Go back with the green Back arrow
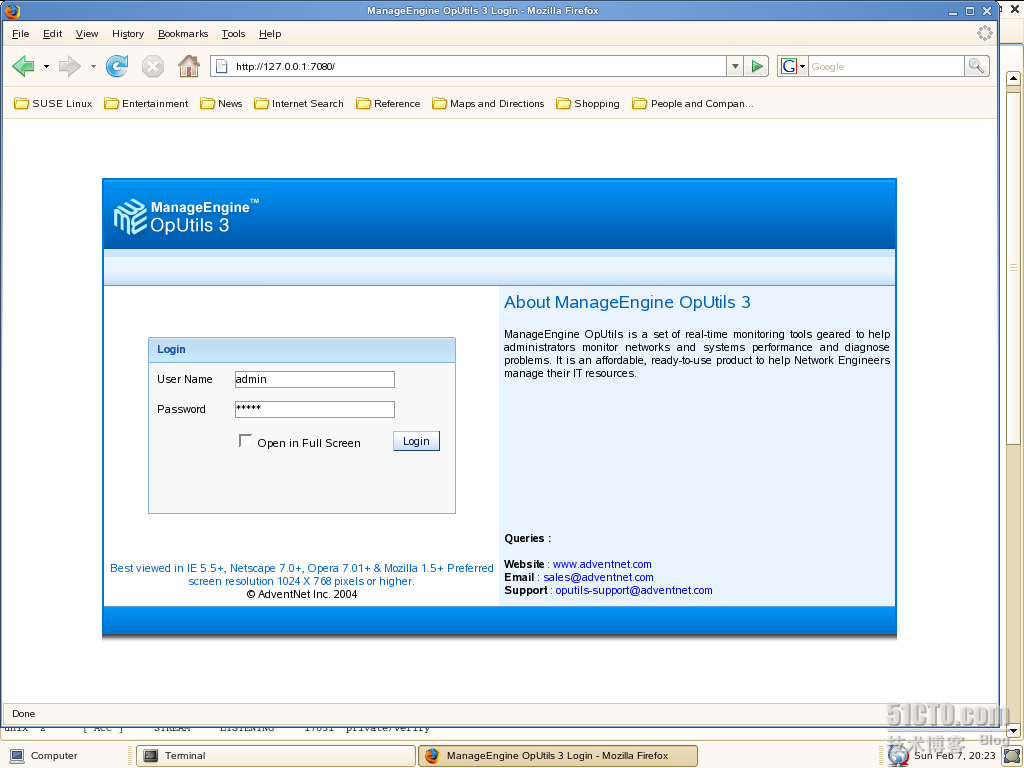 (x=24, y=66)
